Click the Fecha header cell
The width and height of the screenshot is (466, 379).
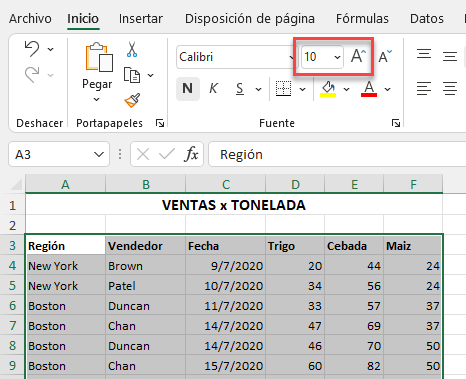point(226,246)
